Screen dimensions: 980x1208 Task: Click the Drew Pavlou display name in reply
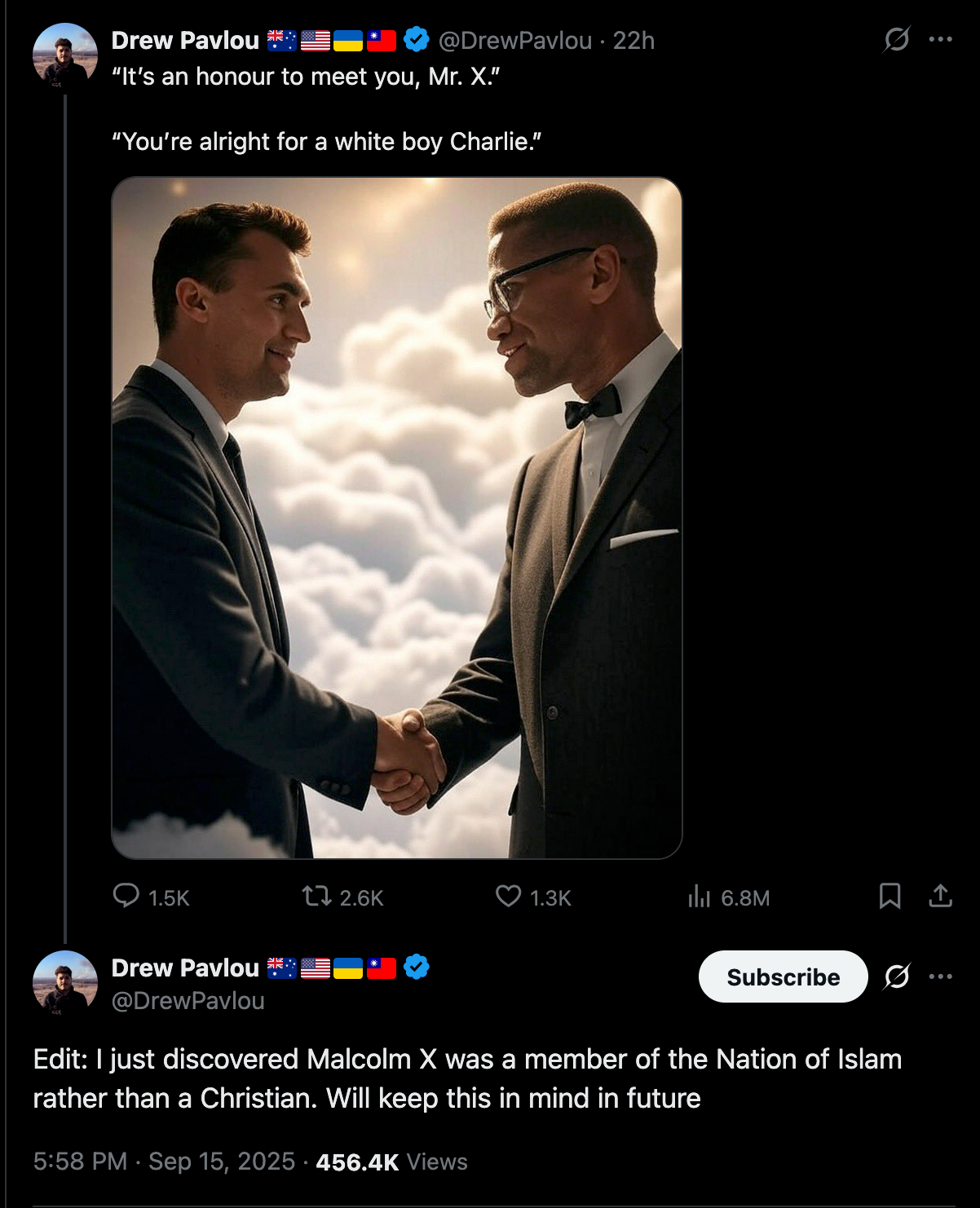click(x=185, y=968)
